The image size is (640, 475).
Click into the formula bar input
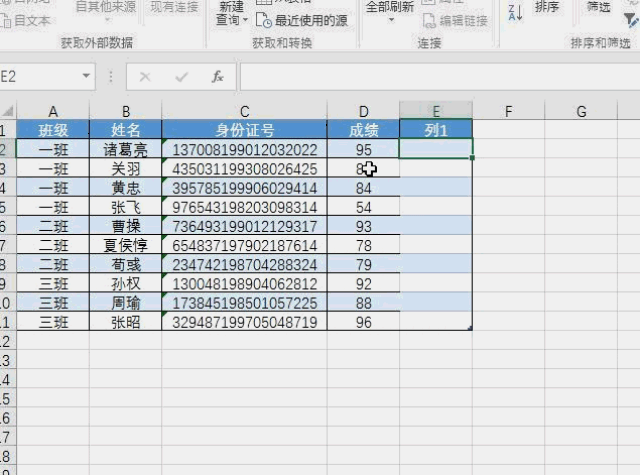click(x=440, y=77)
